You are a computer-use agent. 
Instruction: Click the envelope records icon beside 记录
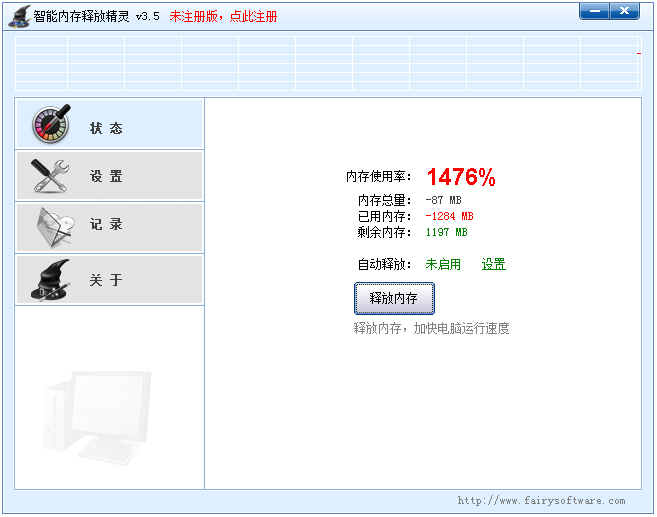pos(55,227)
